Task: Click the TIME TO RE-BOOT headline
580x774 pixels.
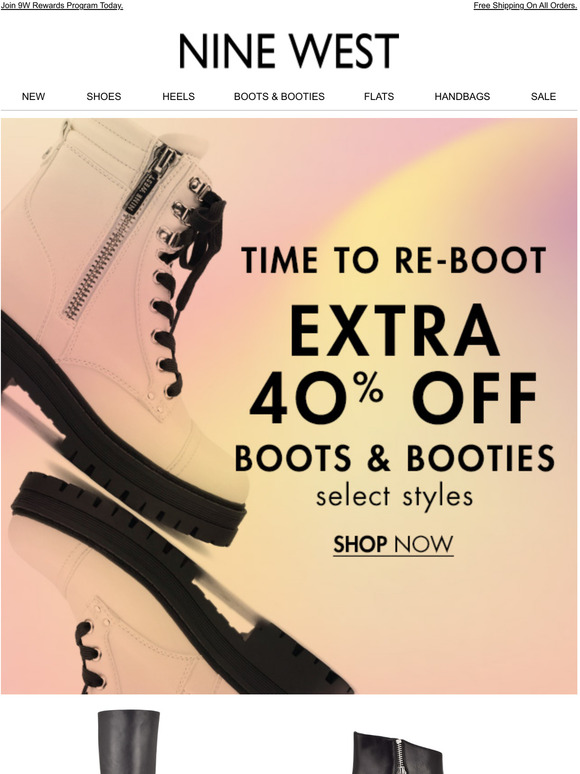Action: click(394, 260)
